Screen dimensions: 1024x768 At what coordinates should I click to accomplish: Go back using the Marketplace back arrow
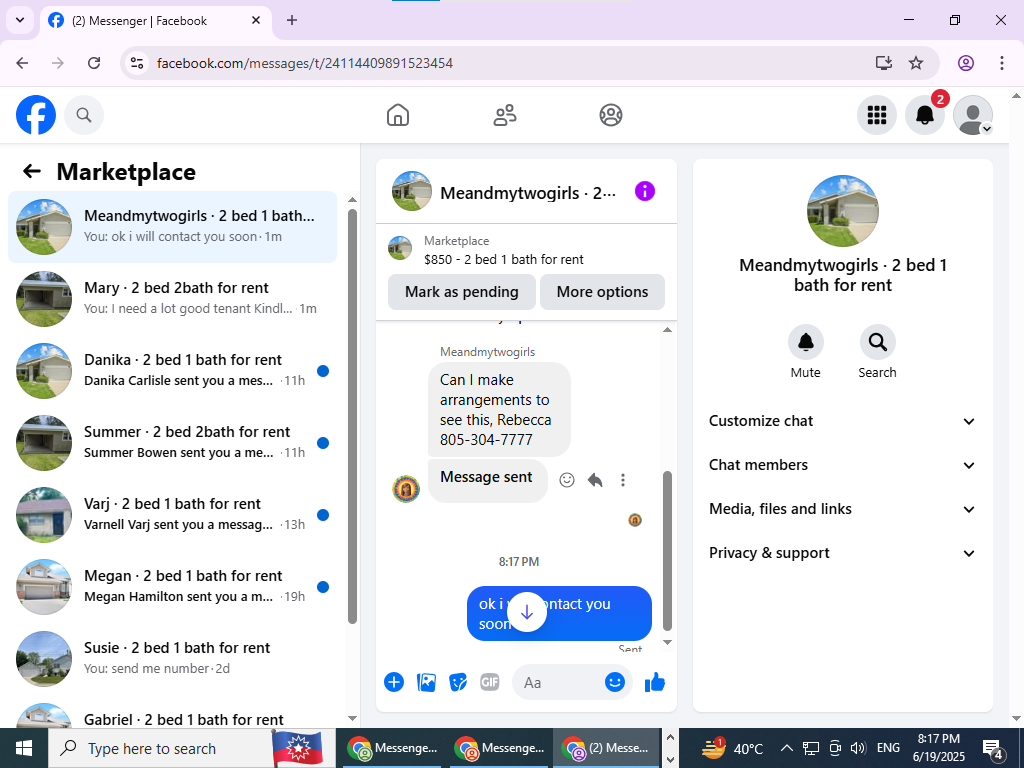point(32,172)
